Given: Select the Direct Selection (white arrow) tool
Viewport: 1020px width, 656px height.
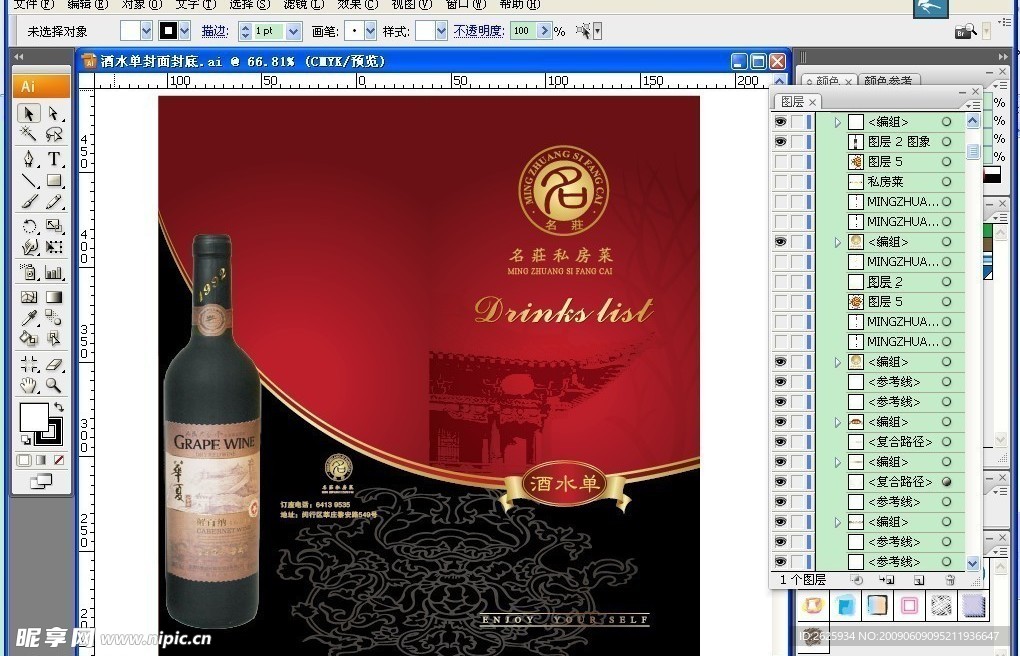Looking at the screenshot, I should (x=54, y=113).
